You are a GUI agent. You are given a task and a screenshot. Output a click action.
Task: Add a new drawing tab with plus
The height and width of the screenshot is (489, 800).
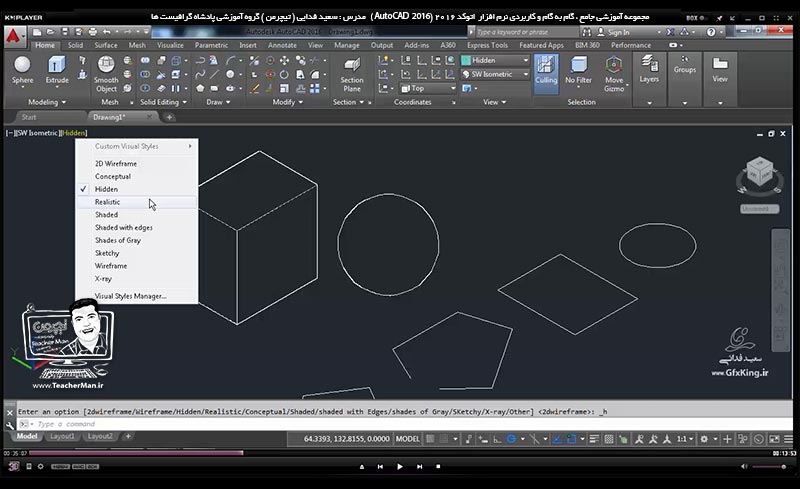(169, 117)
